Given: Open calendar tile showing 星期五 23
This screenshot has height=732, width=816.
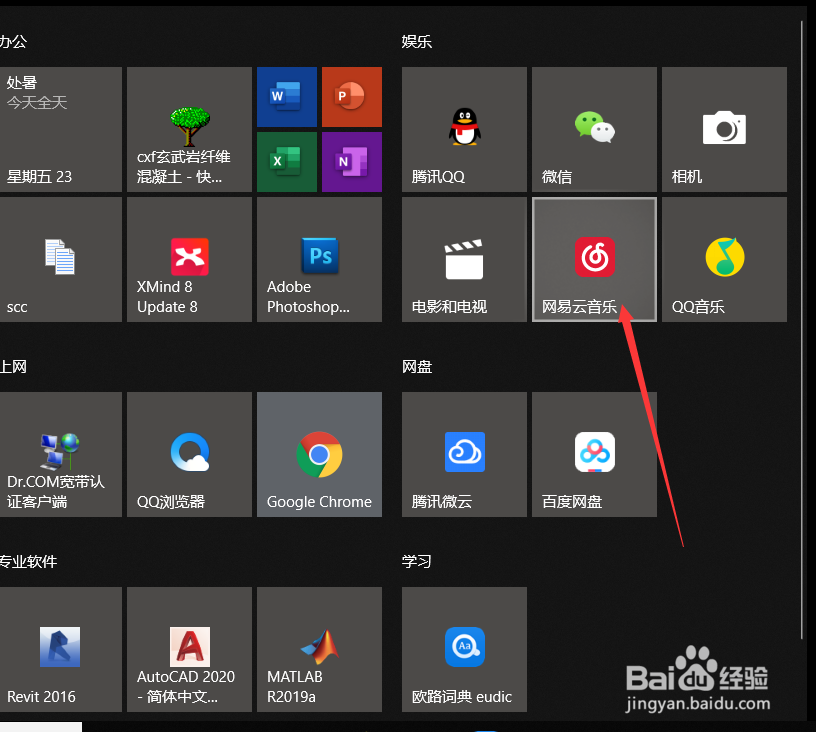Looking at the screenshot, I should pos(61,130).
